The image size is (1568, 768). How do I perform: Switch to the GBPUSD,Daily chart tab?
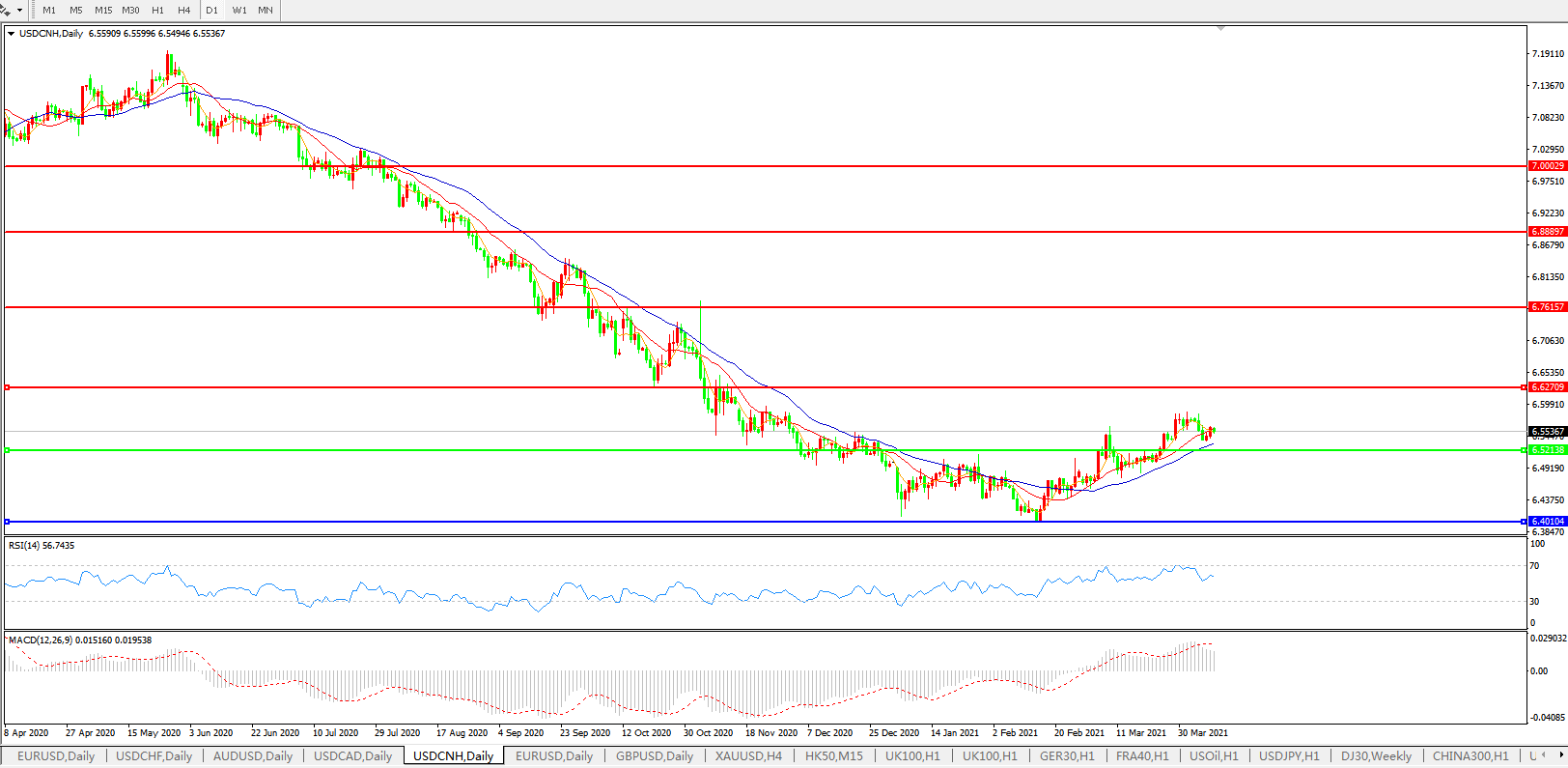[655, 756]
